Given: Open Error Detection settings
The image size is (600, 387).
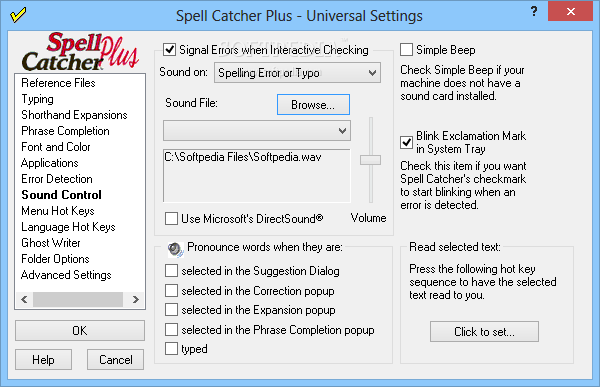Looking at the screenshot, I should coord(57,179).
